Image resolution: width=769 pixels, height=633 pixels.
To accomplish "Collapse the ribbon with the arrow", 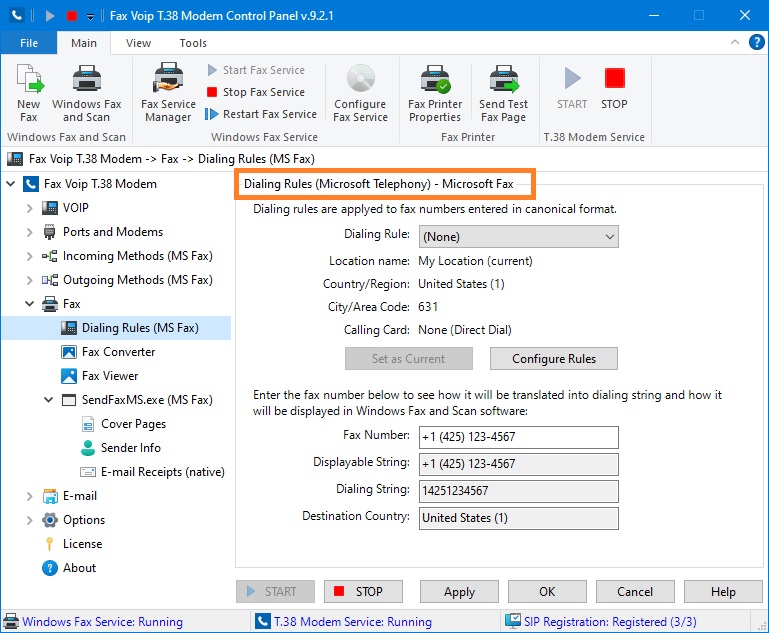I will tap(735, 42).
